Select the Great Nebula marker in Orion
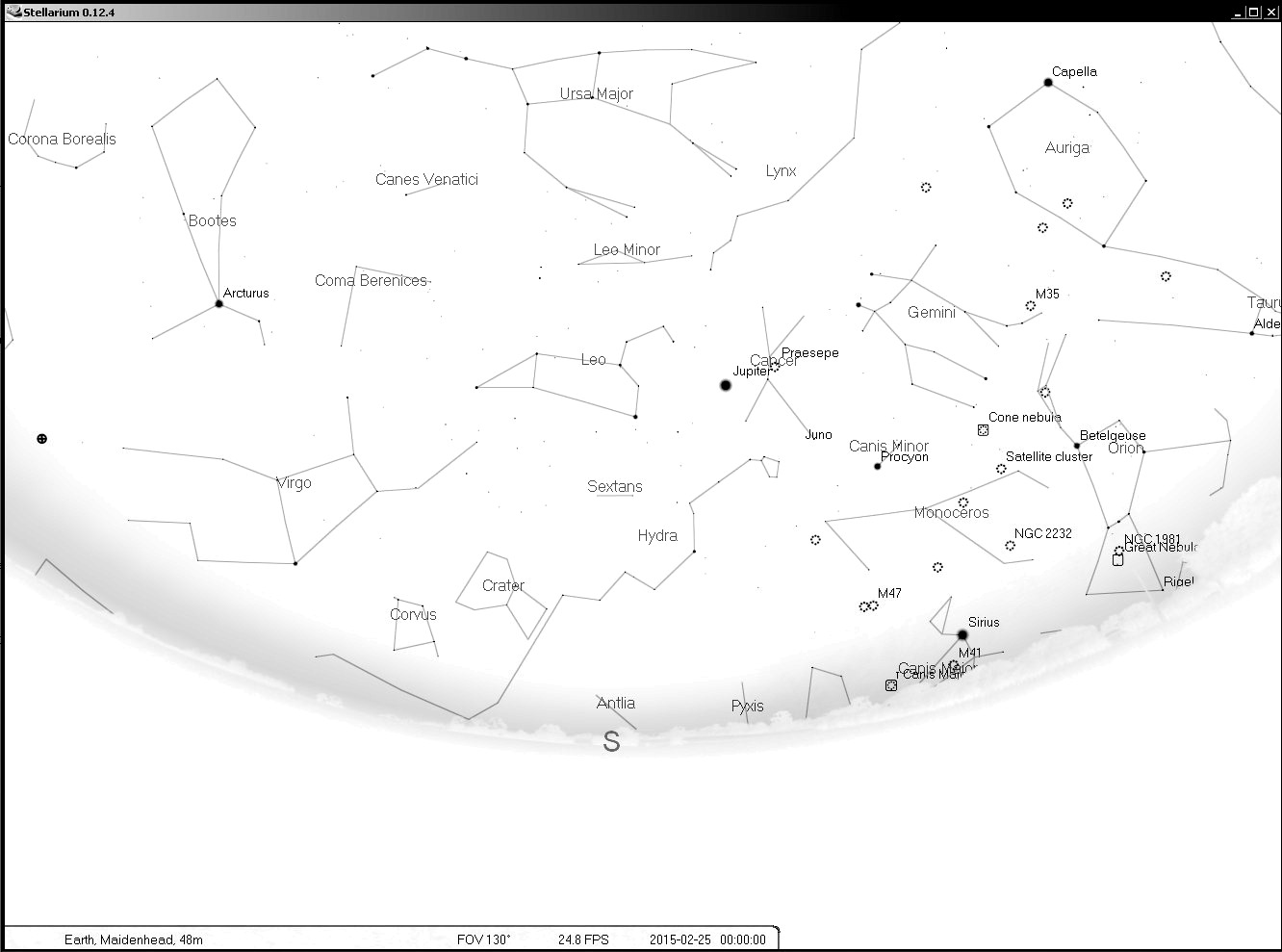Viewport: 1282px width, 952px height. [1117, 559]
